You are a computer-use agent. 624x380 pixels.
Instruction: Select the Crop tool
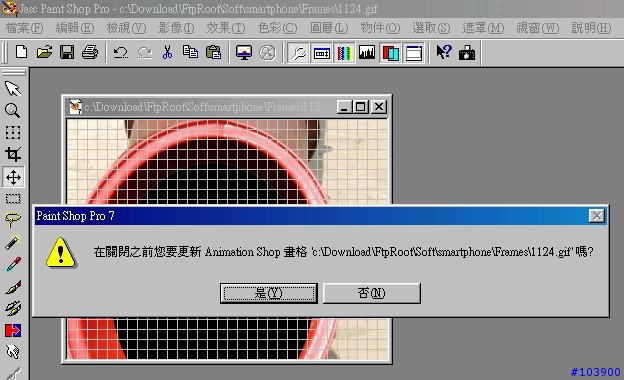(13, 154)
